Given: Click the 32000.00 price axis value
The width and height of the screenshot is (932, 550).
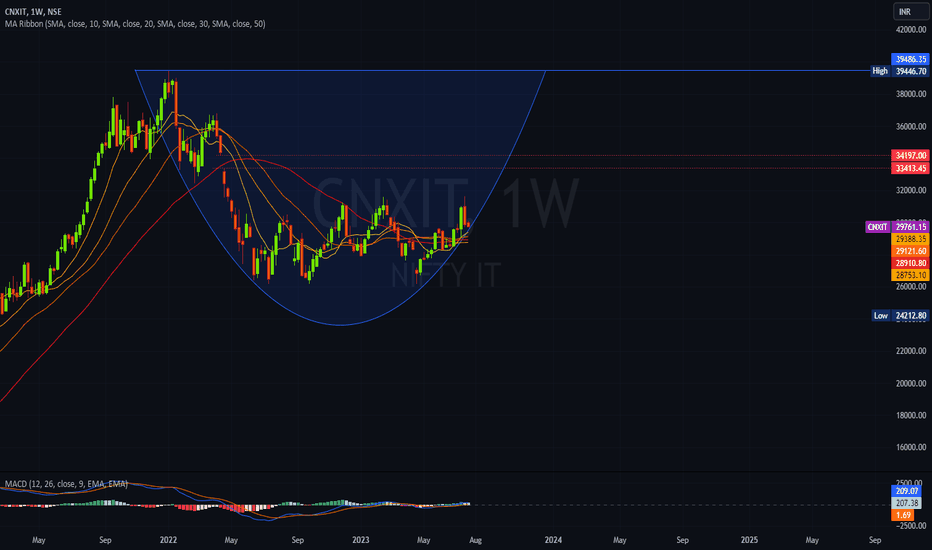Looking at the screenshot, I should click(911, 190).
